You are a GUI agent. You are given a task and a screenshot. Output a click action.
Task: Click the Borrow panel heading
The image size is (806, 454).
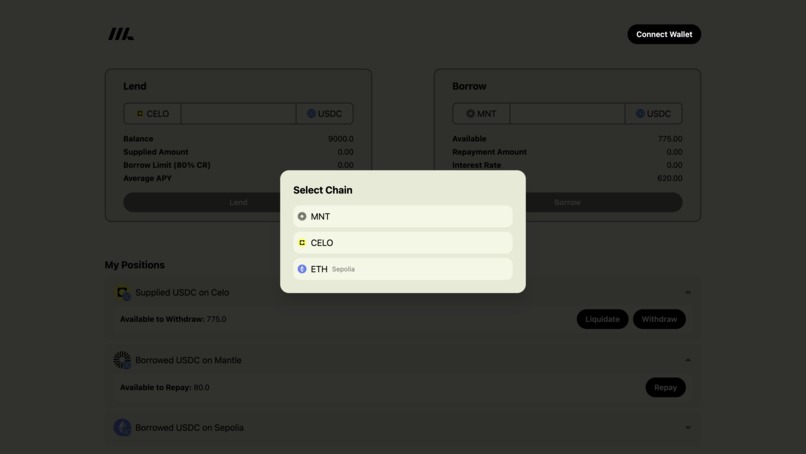469,86
